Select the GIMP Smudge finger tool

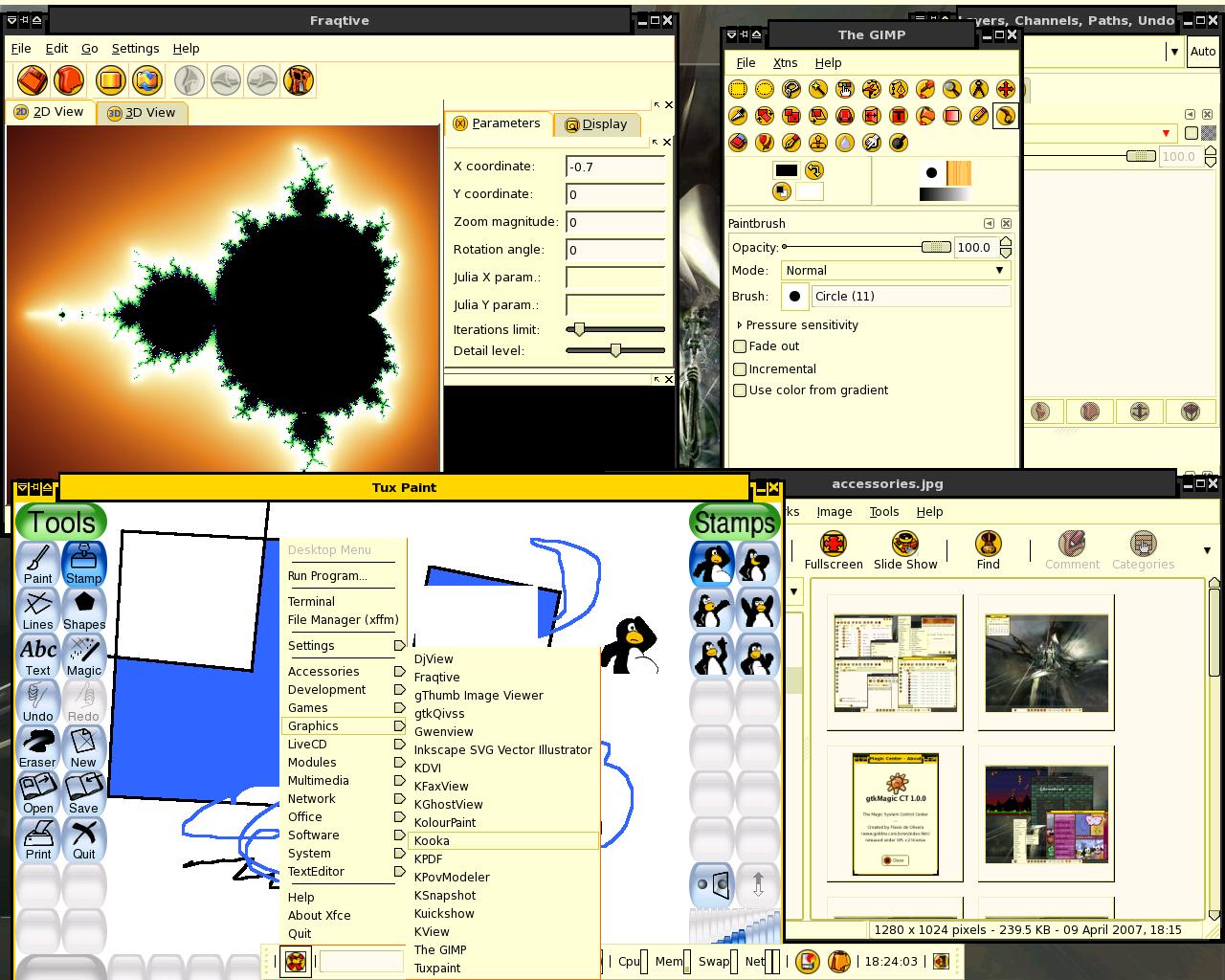pos(872,143)
